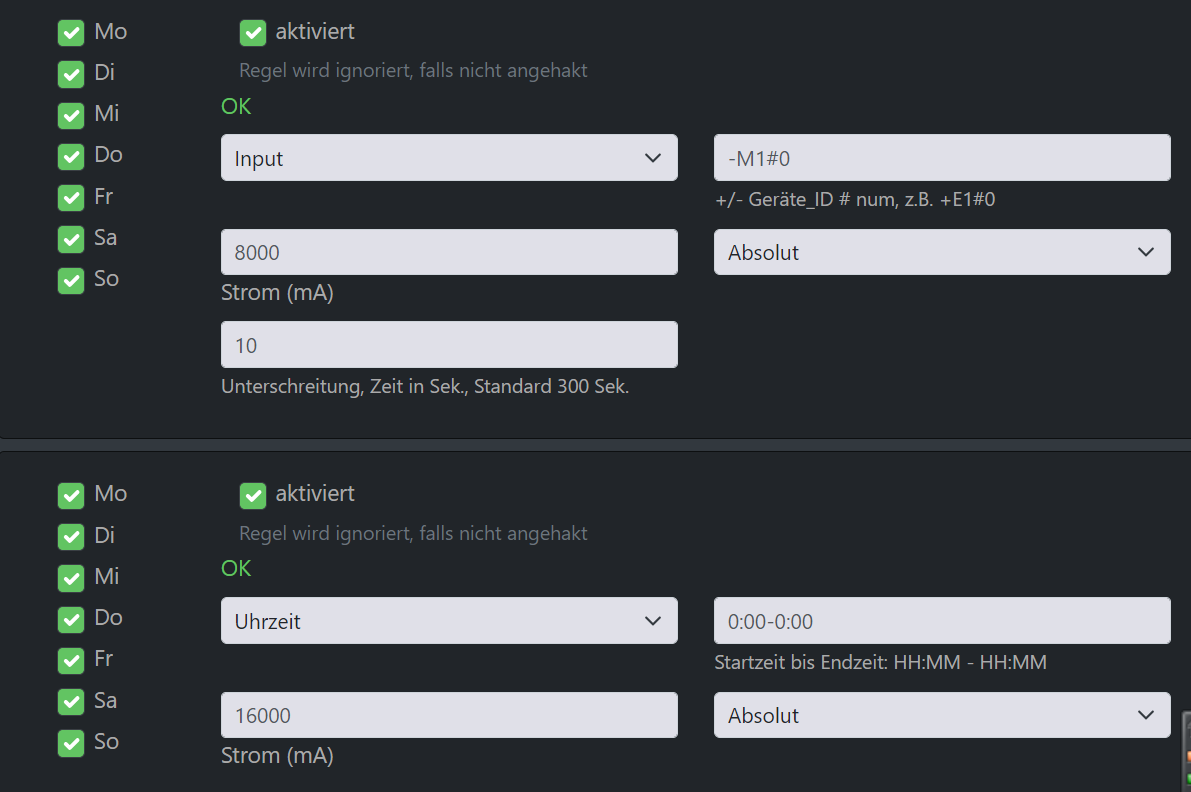The width and height of the screenshot is (1191, 792).
Task: Expand the Uhrzeit dropdown in the second rule
Action: point(448,620)
